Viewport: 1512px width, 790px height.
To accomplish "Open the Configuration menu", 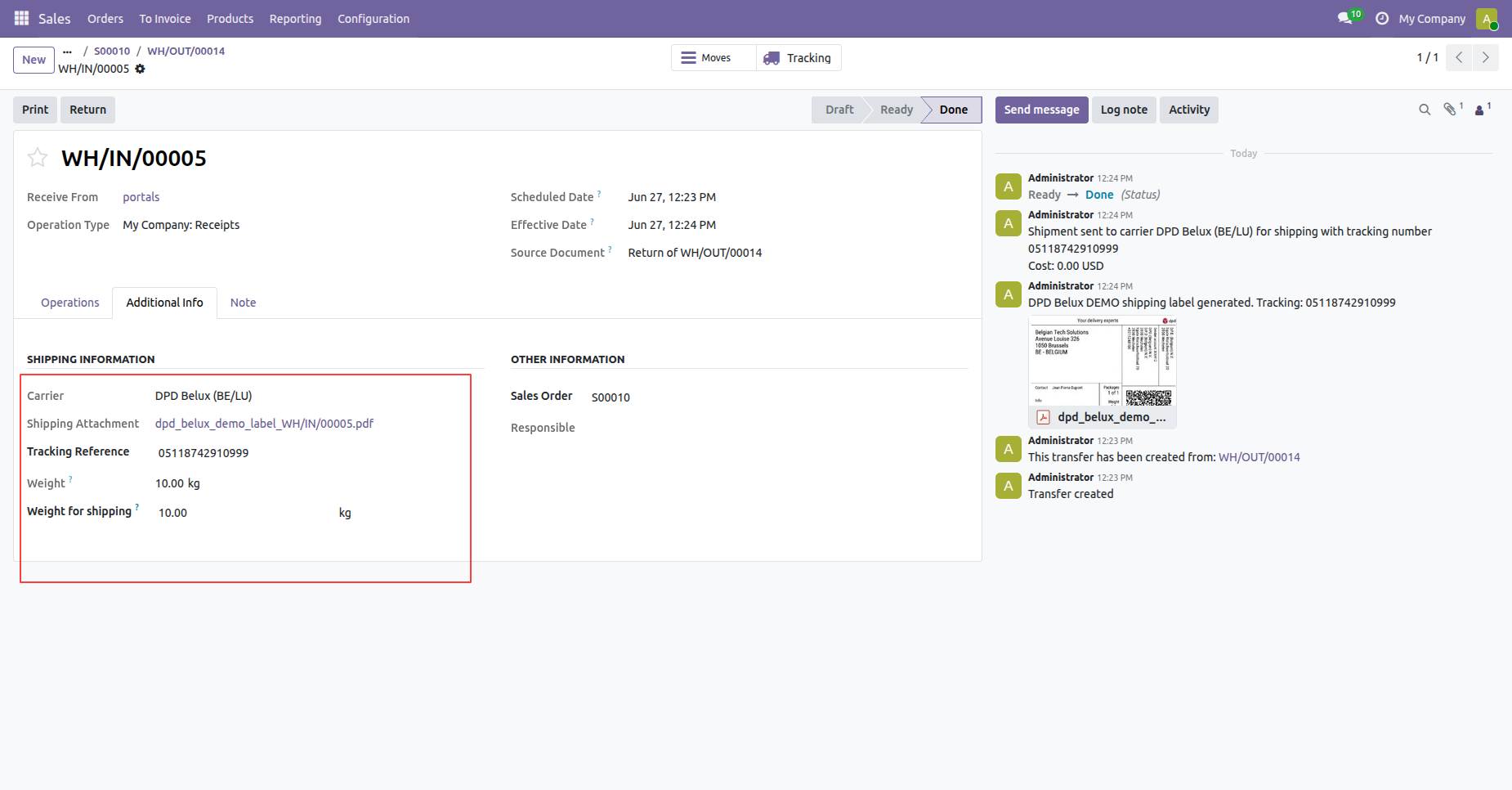I will point(374,18).
